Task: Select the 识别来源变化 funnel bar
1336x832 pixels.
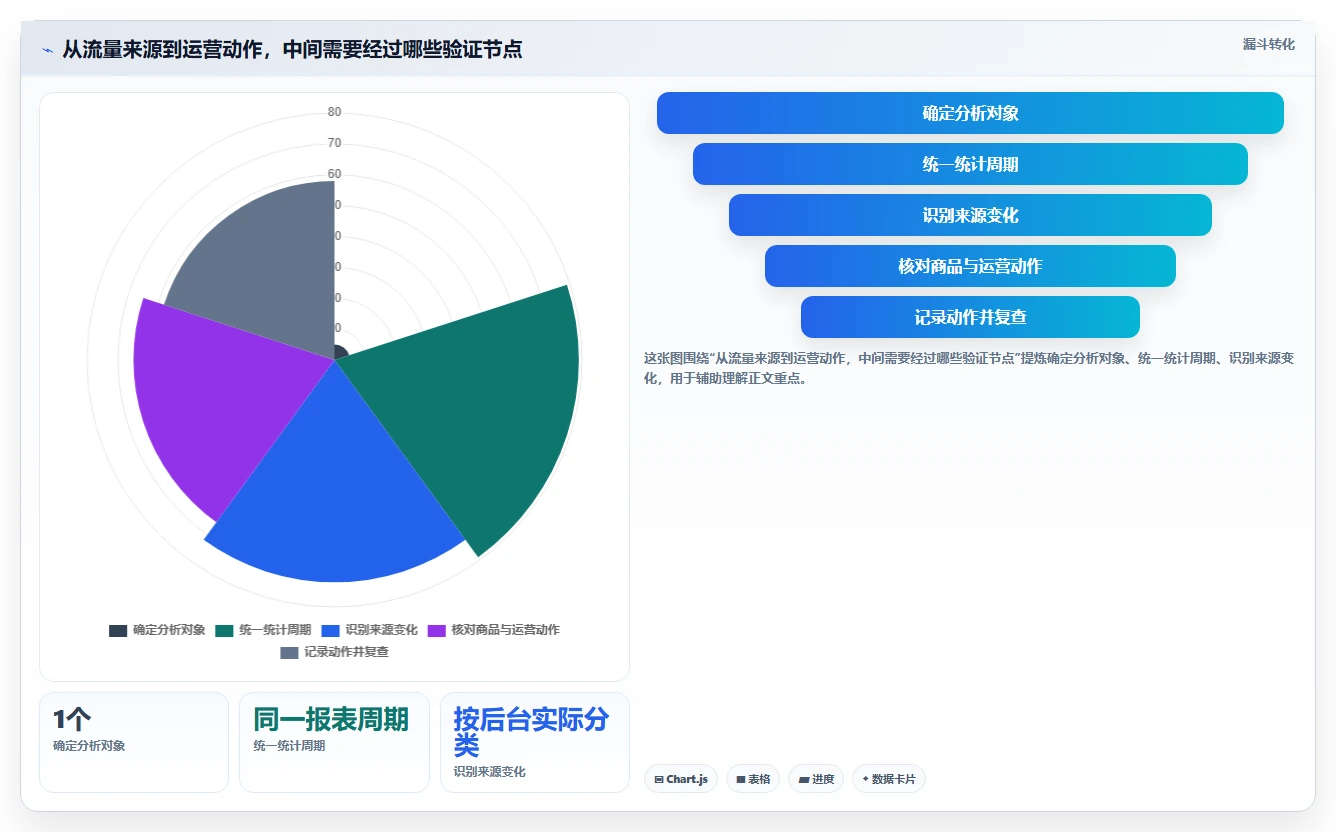Action: point(970,215)
